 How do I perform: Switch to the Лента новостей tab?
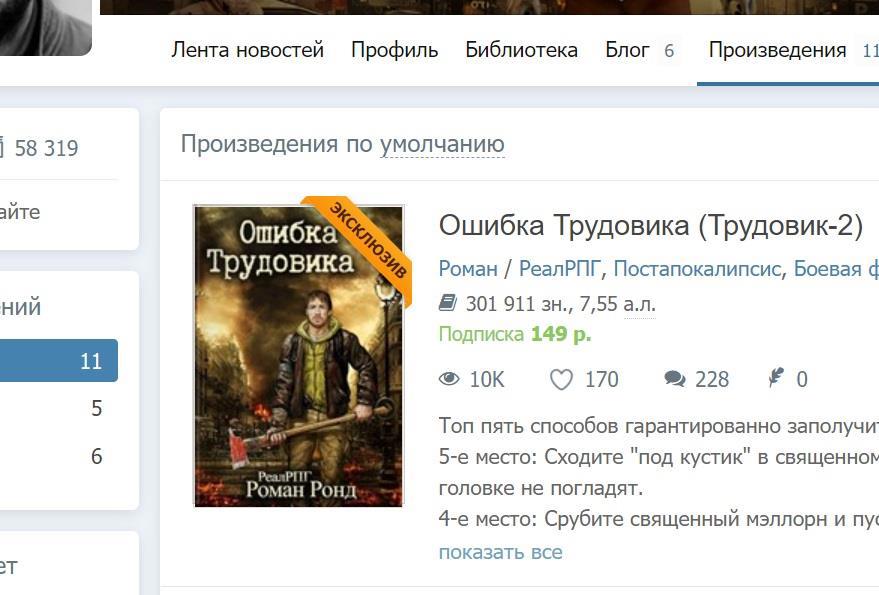[247, 50]
